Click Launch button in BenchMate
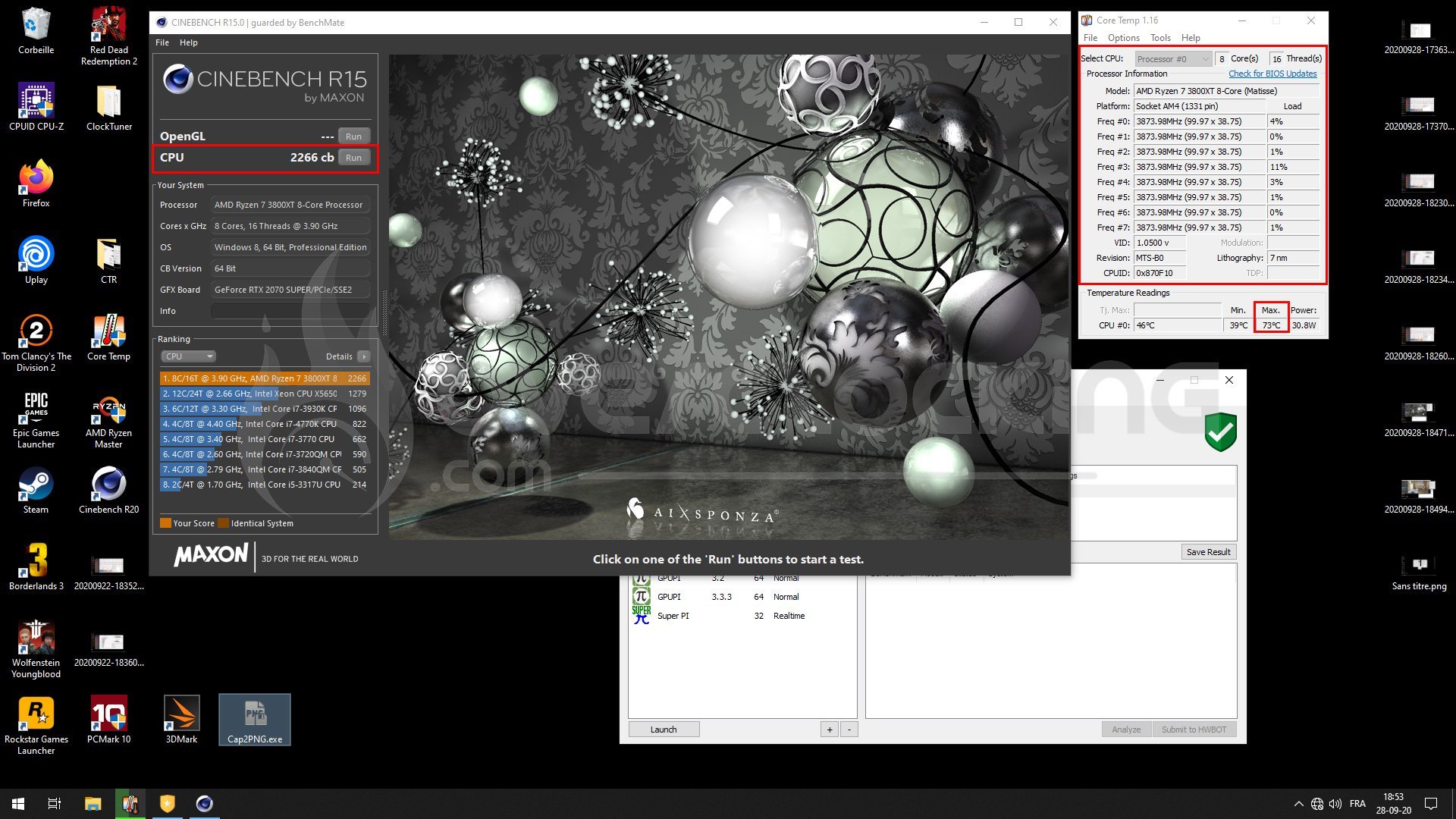This screenshot has height=819, width=1456. point(664,730)
